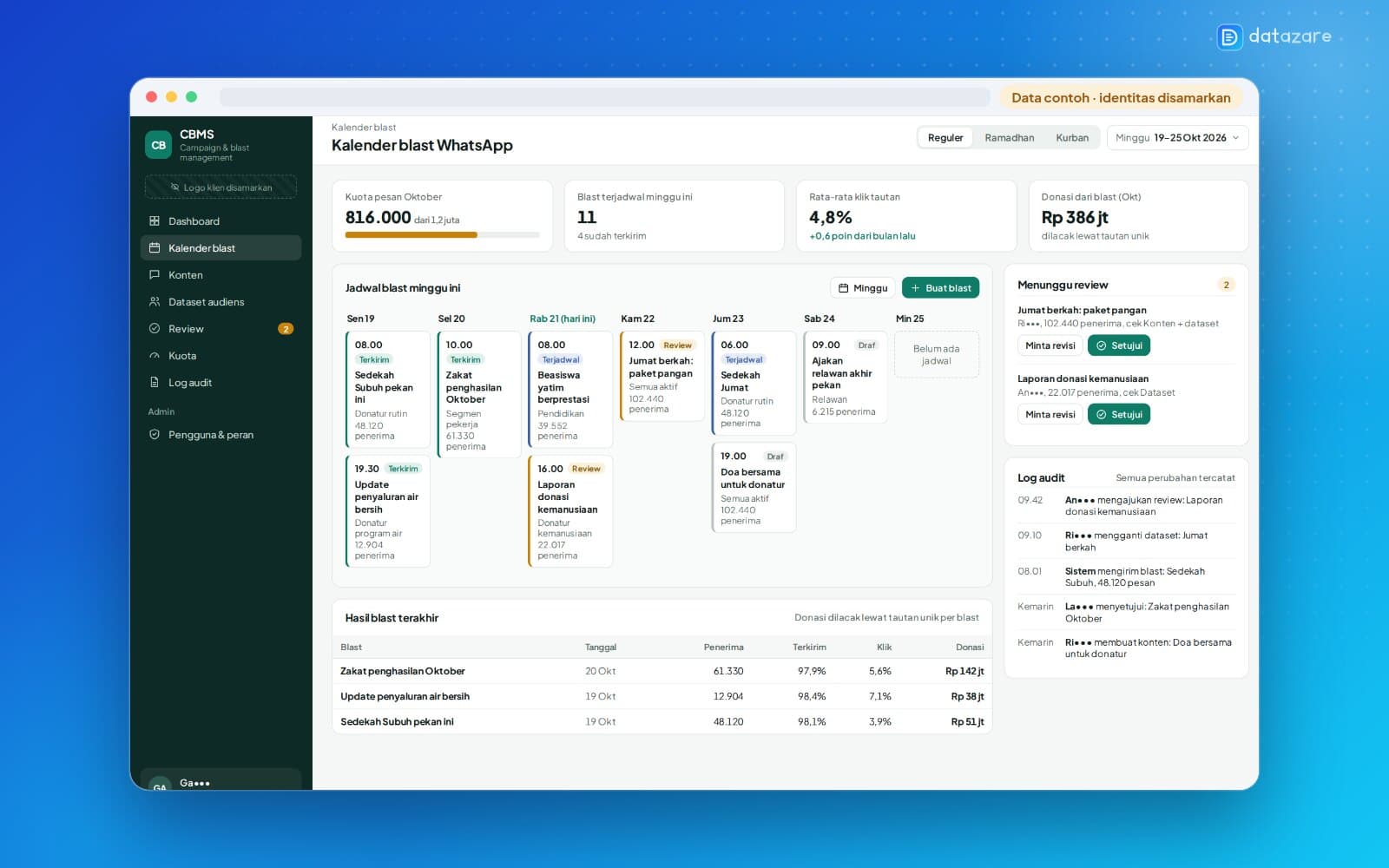Request revision for Jumat berkah: paket pangan
This screenshot has height=868, width=1389.
pyautogui.click(x=1050, y=345)
